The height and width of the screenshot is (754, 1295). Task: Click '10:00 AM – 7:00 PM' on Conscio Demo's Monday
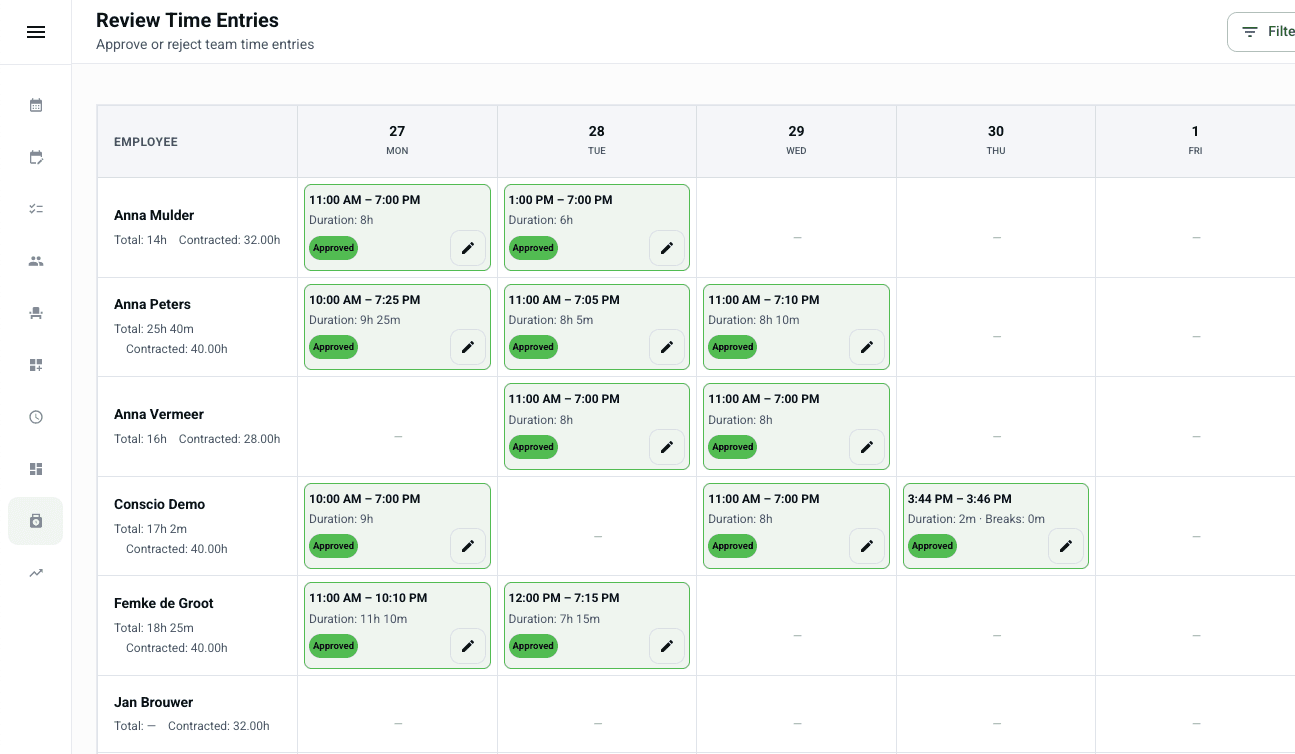tap(365, 499)
